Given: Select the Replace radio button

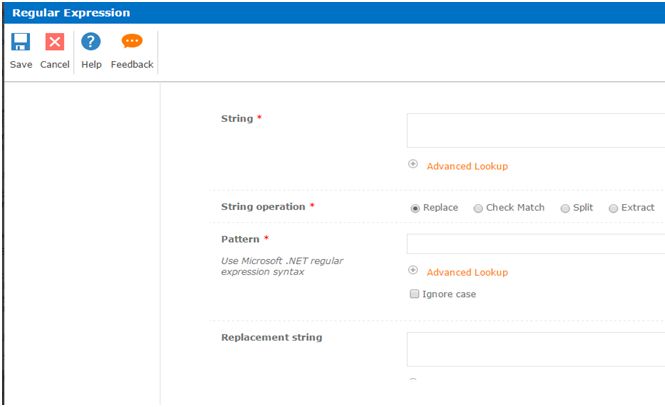Looking at the screenshot, I should click(415, 208).
